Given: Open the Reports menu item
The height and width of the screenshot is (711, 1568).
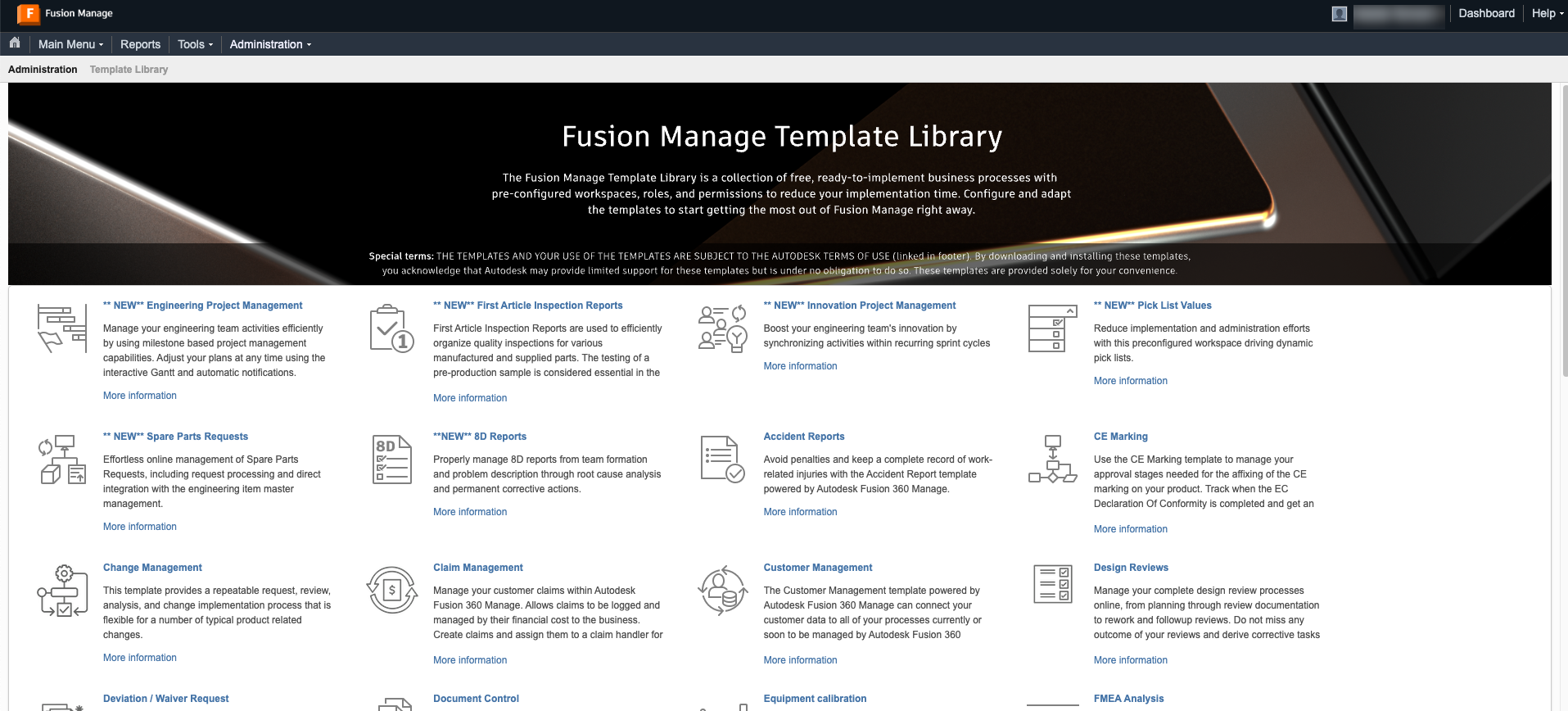Looking at the screenshot, I should [x=140, y=44].
